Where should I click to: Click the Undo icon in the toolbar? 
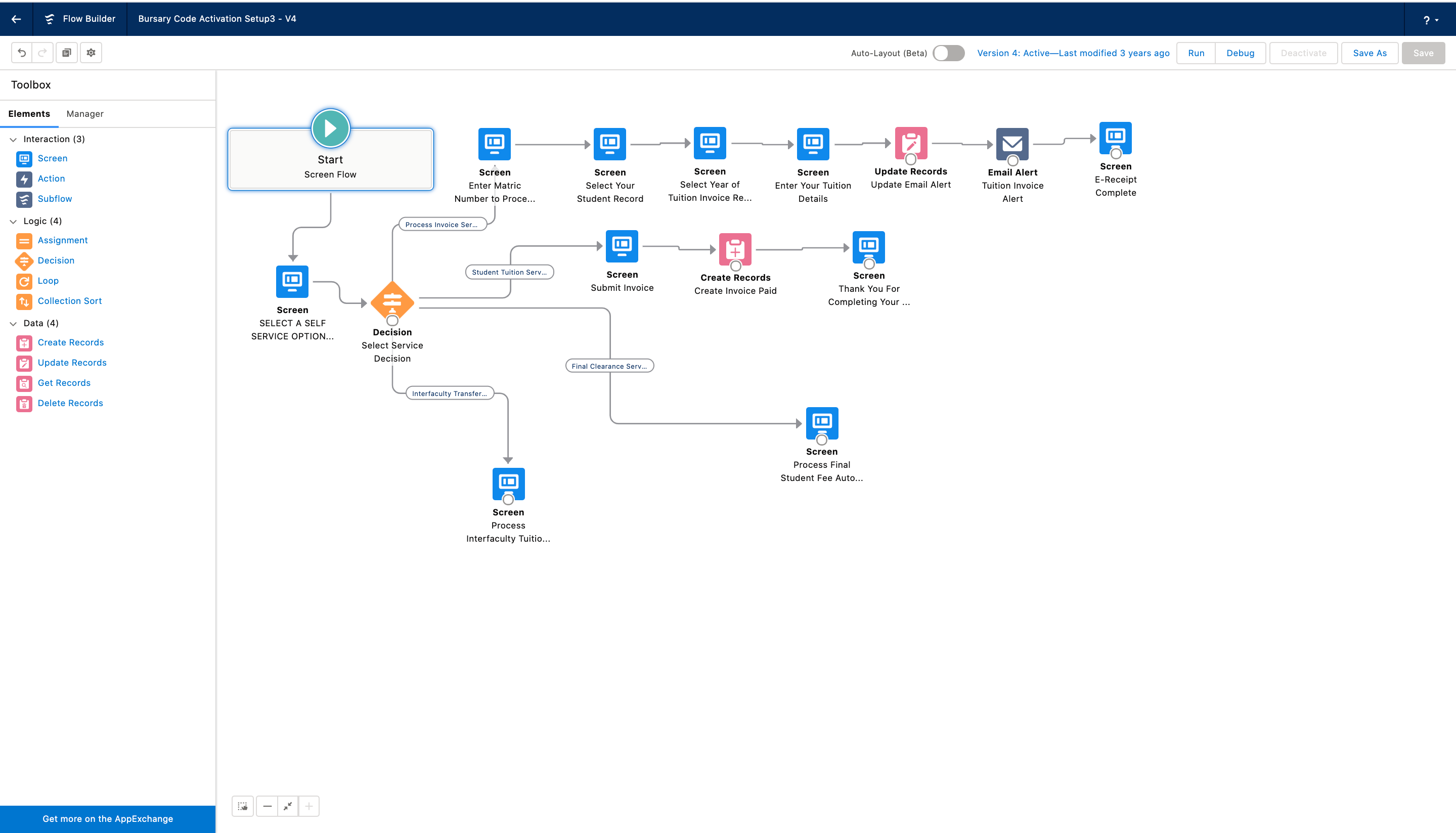(x=22, y=53)
